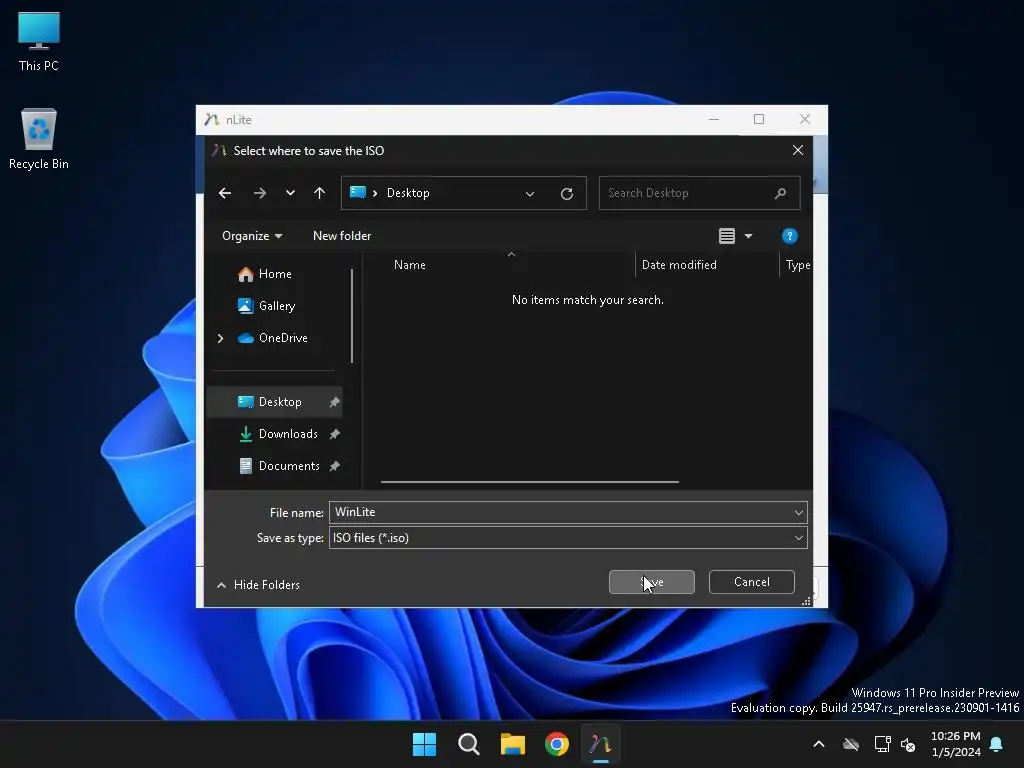Select Home in navigation pane
The height and width of the screenshot is (768, 1024).
click(275, 274)
